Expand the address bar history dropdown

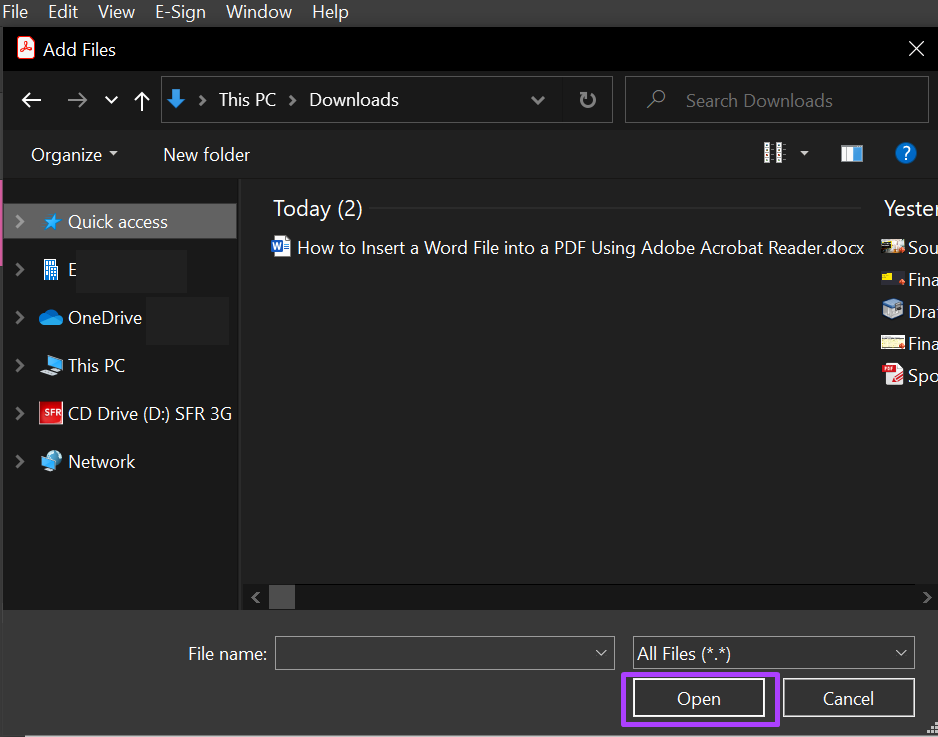(538, 100)
